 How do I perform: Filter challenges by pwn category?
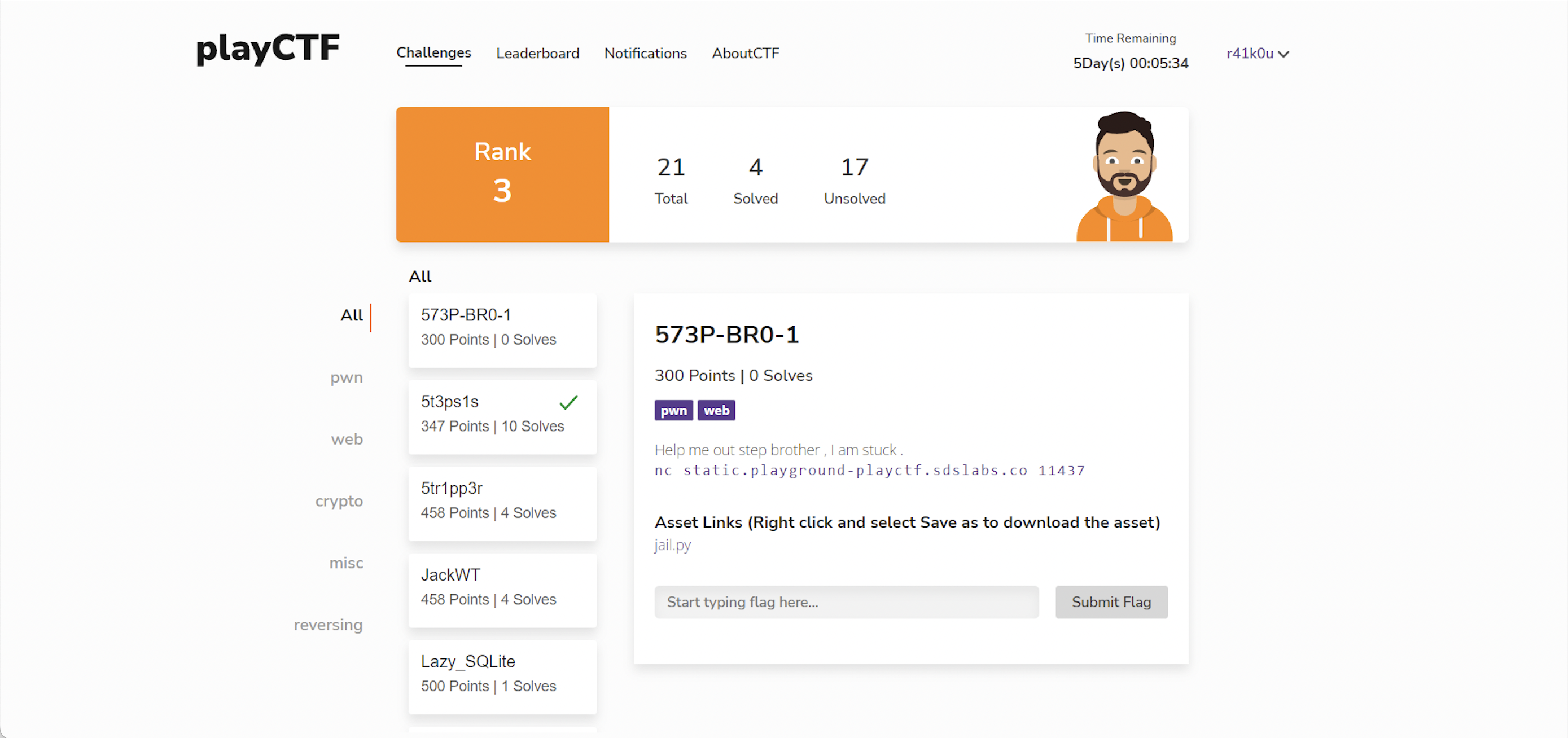347,377
